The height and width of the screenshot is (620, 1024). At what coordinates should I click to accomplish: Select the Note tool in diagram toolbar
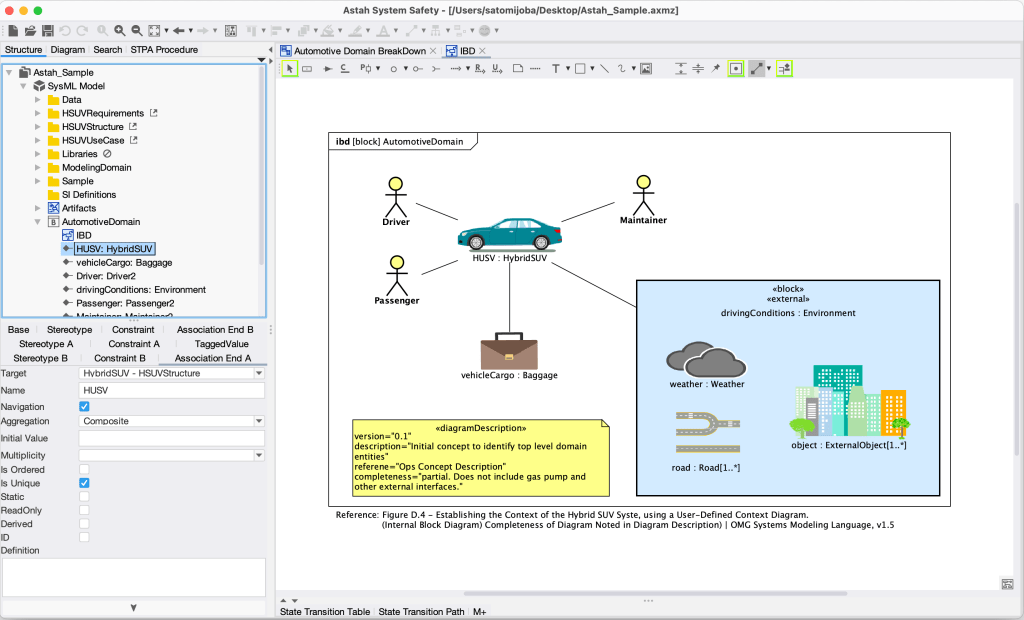click(518, 69)
